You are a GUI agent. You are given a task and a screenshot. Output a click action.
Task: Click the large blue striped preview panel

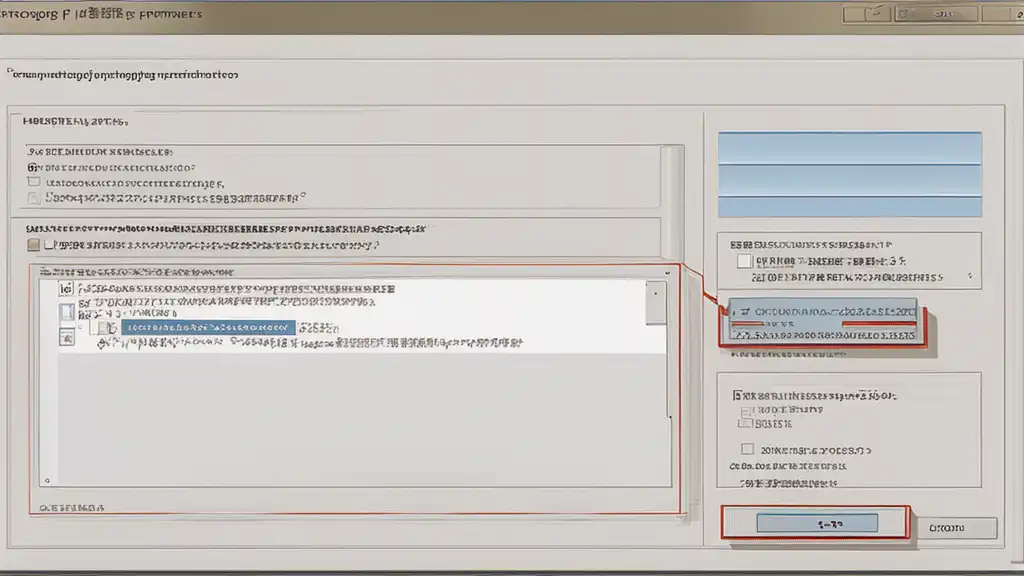tap(850, 174)
